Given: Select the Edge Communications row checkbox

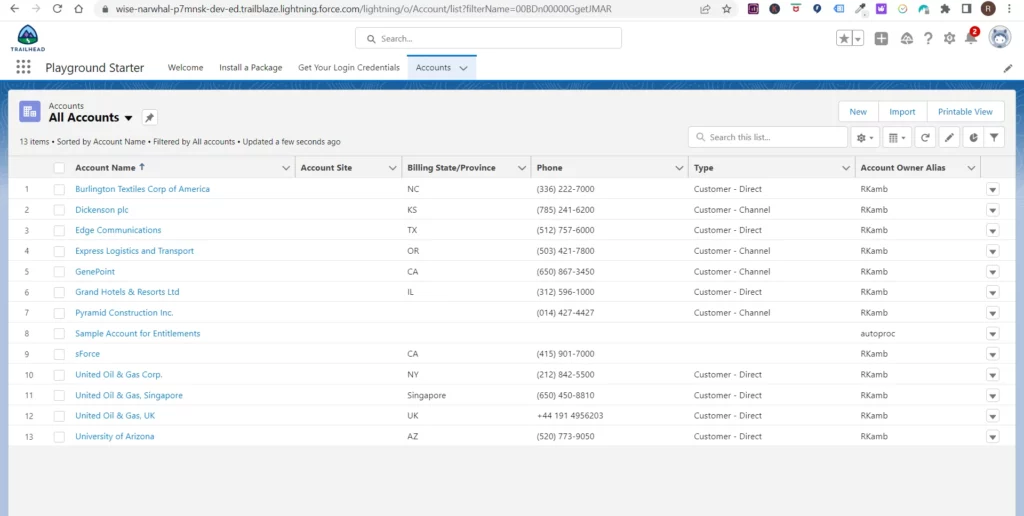Looking at the screenshot, I should pos(59,231).
